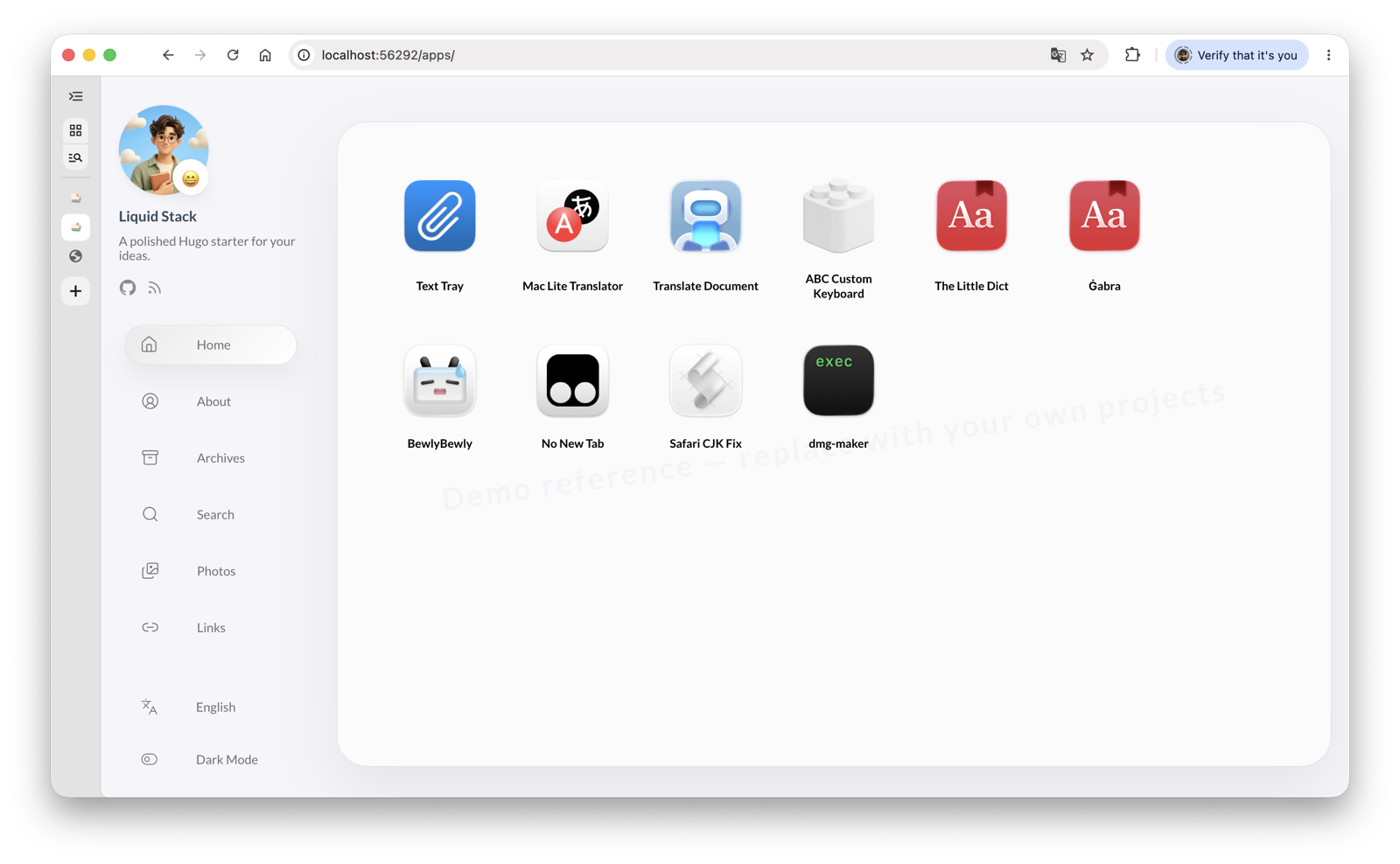The height and width of the screenshot is (864, 1400).
Task: Bookmark this page with the star
Action: (1088, 55)
